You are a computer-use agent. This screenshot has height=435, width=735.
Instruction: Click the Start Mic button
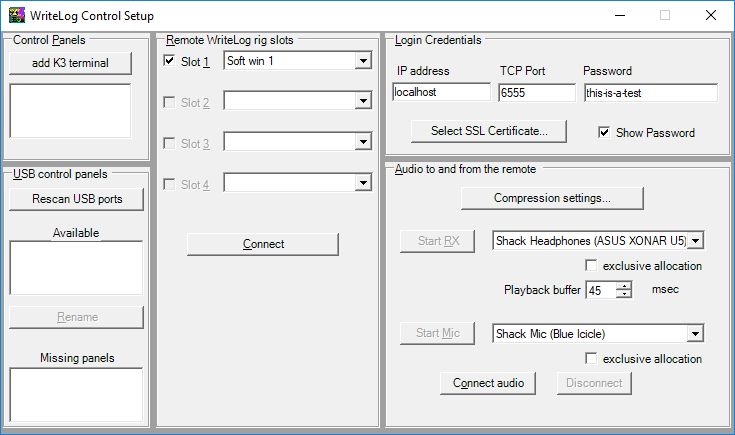click(438, 333)
